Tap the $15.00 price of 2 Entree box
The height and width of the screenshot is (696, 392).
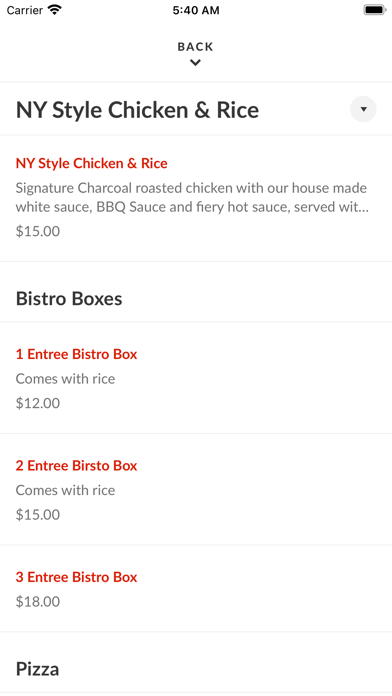point(38,514)
